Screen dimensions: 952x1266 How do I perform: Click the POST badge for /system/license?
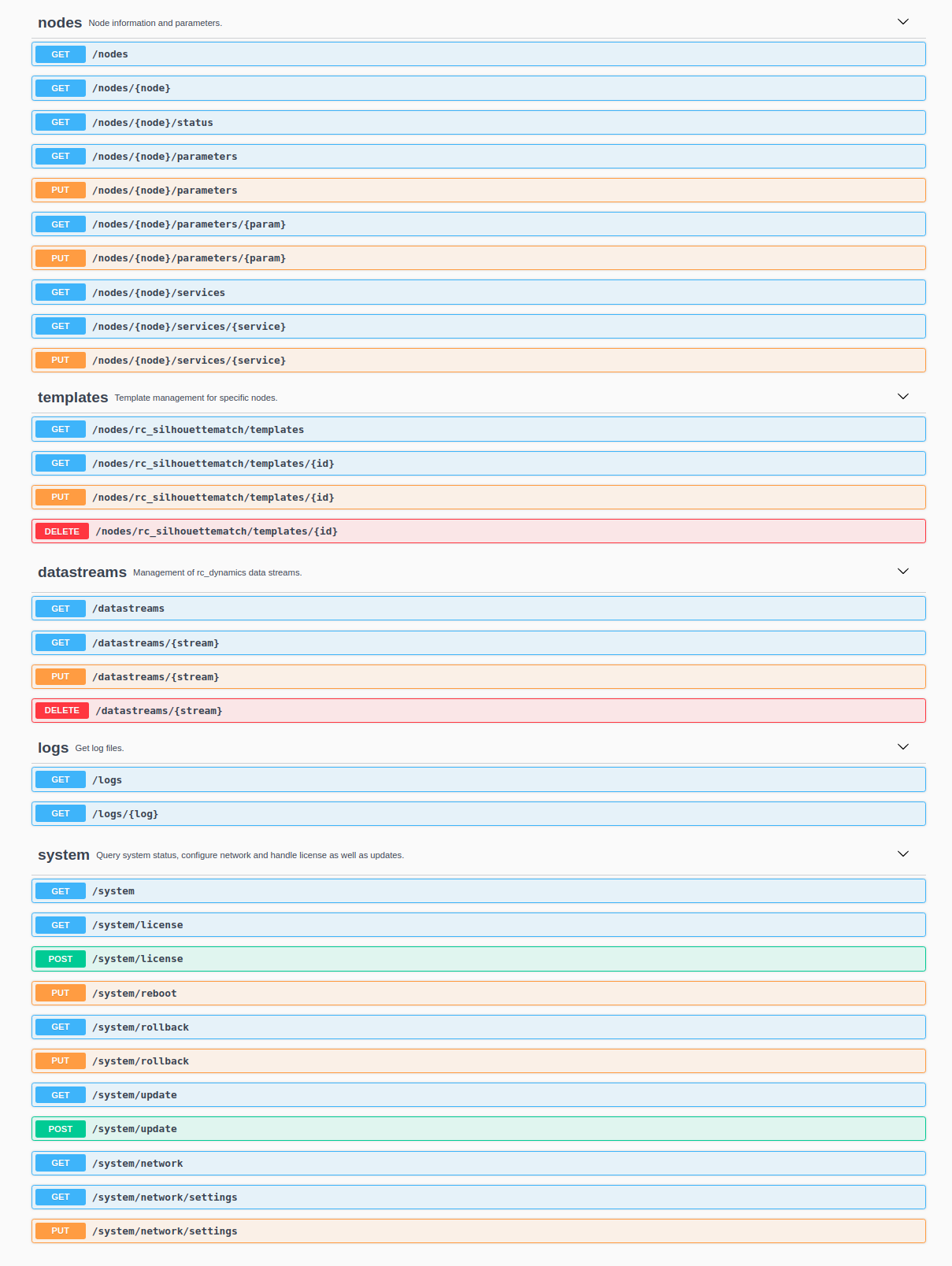61,959
